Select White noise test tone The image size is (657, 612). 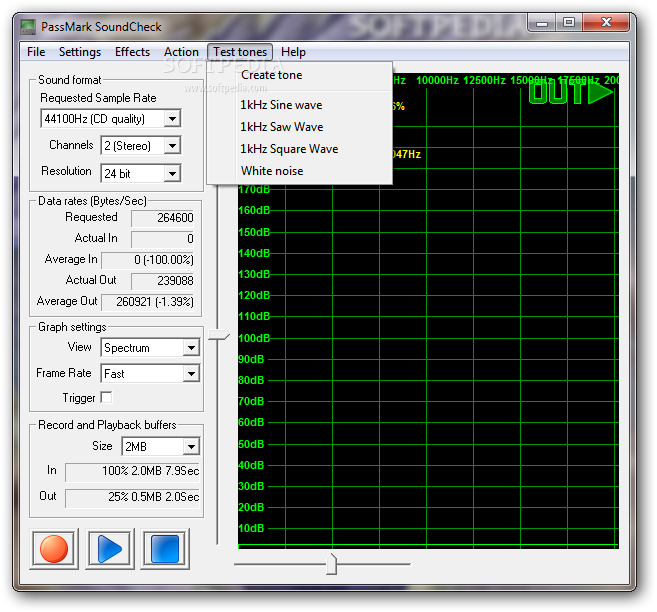[x=300, y=171]
